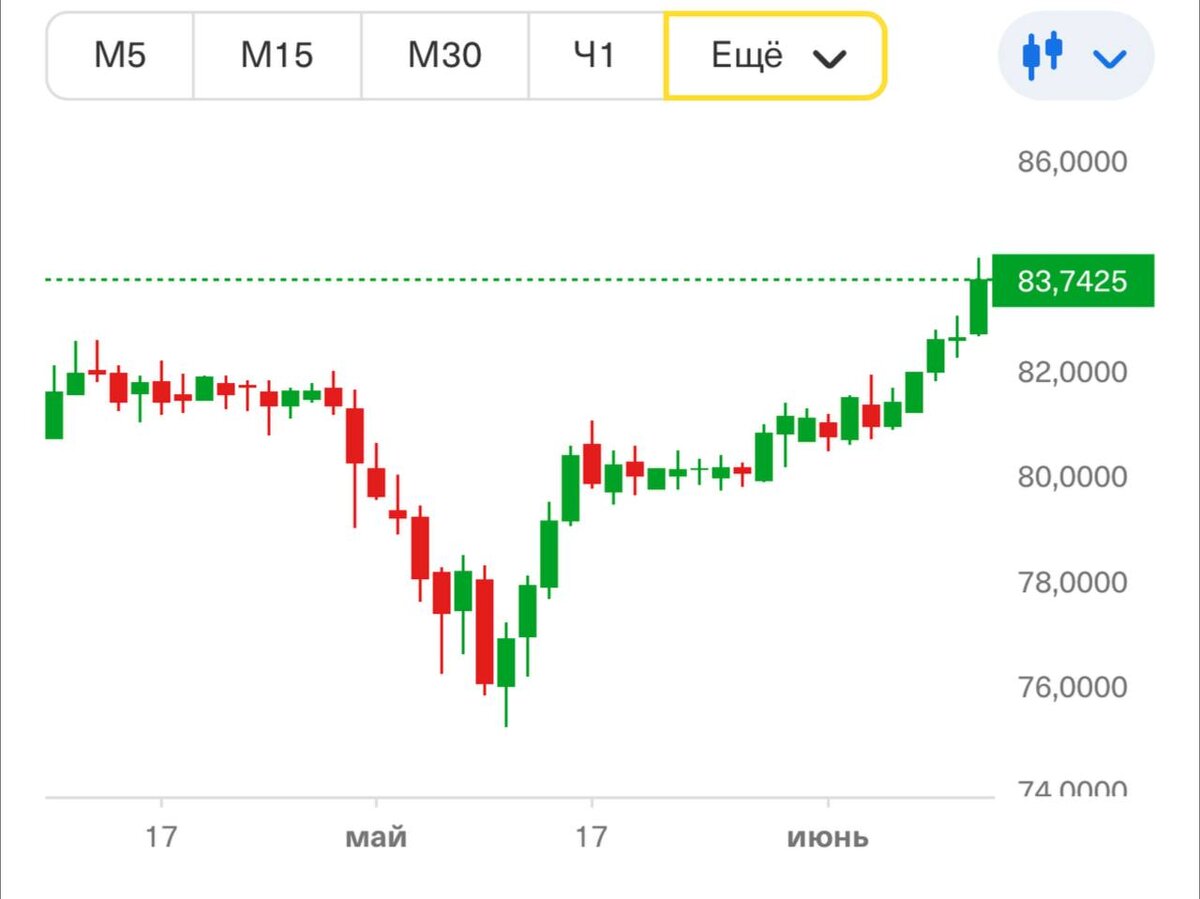
Task: Open the Ещё timeframe dropdown
Action: pos(776,56)
